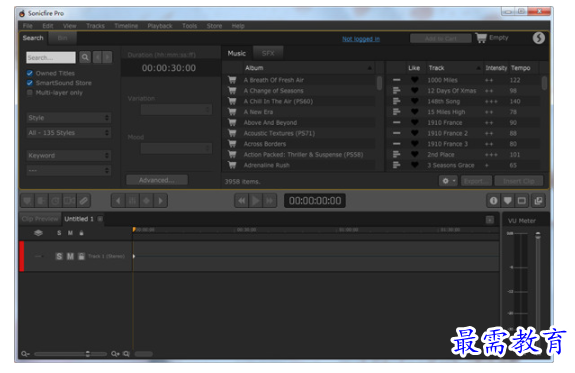
Task: Click the Export... button
Action: (x=476, y=181)
